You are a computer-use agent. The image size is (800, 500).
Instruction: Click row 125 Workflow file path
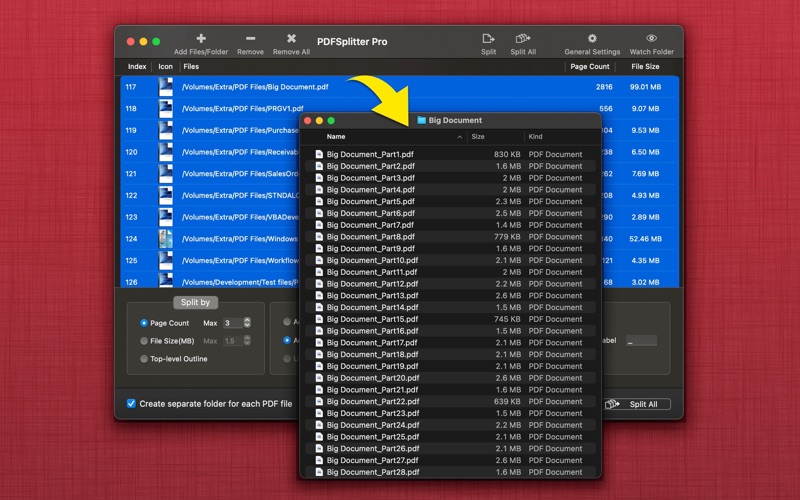(x=240, y=260)
